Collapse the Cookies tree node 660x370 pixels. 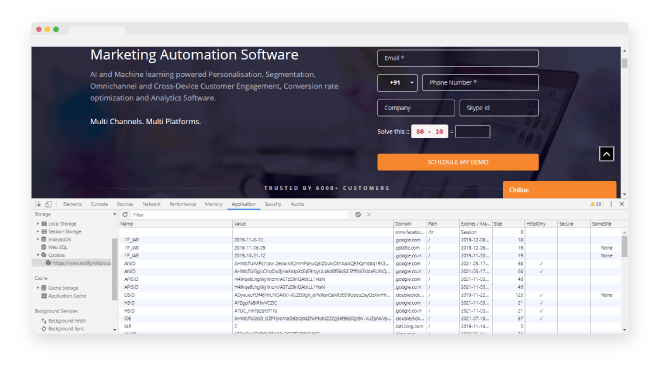pos(38,255)
